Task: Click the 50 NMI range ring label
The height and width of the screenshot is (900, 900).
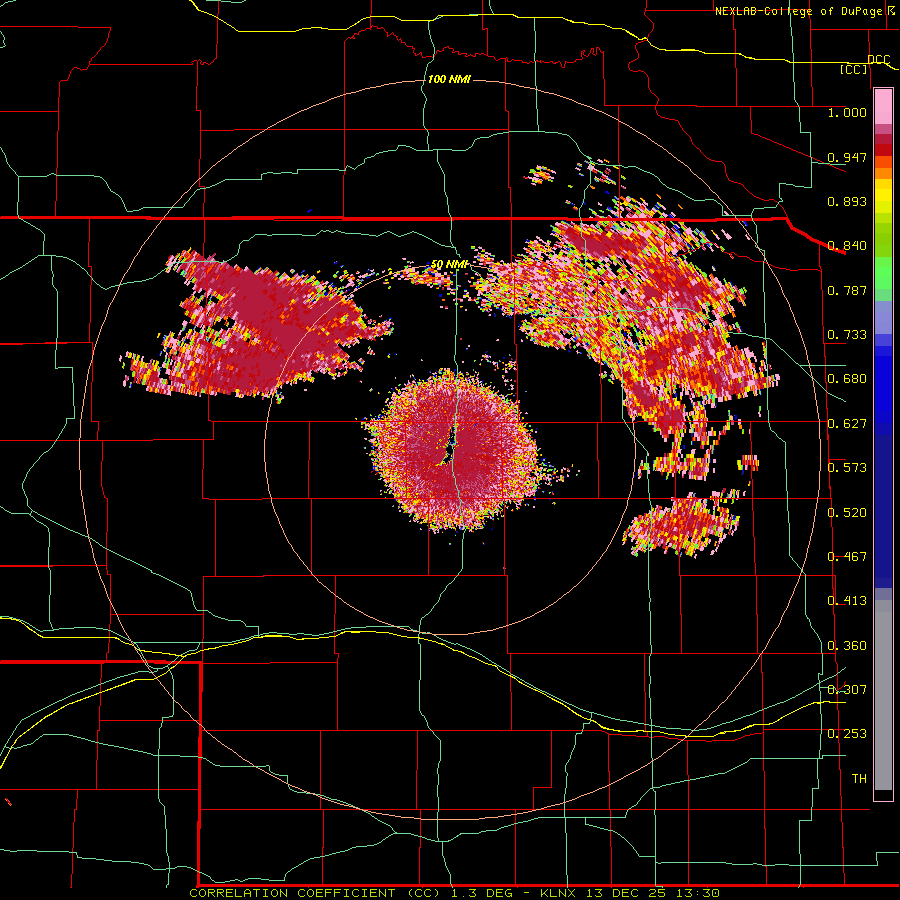Action: [x=449, y=265]
